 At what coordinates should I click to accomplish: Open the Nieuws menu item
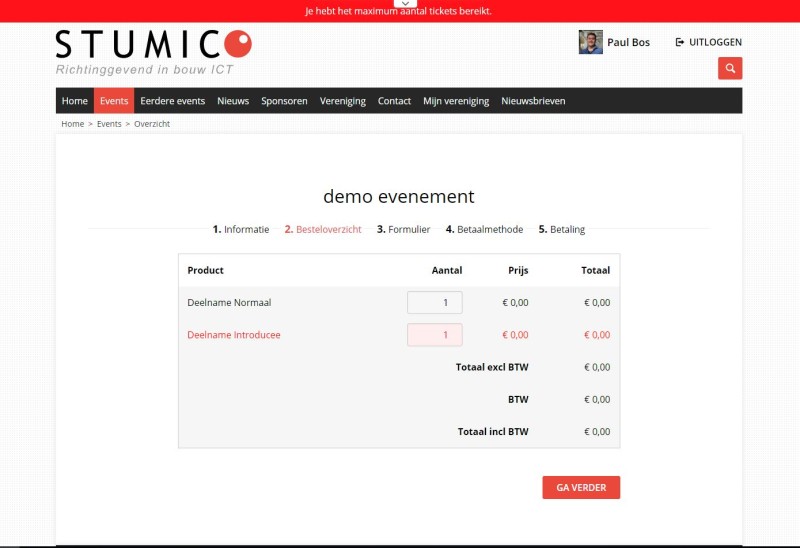233,101
